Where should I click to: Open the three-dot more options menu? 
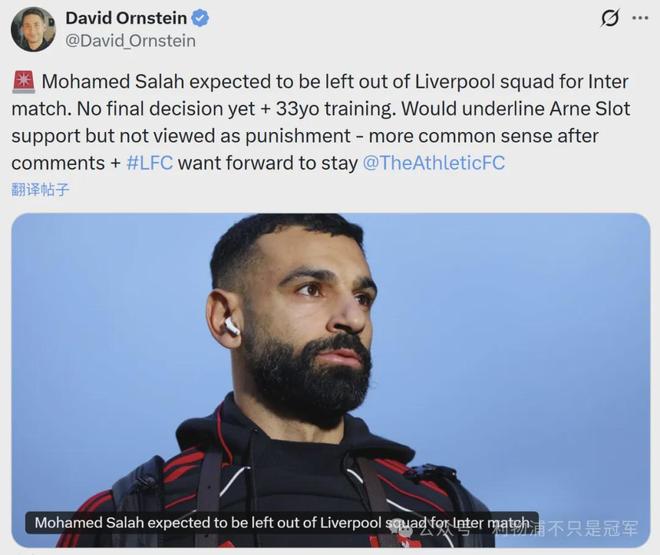[640, 18]
